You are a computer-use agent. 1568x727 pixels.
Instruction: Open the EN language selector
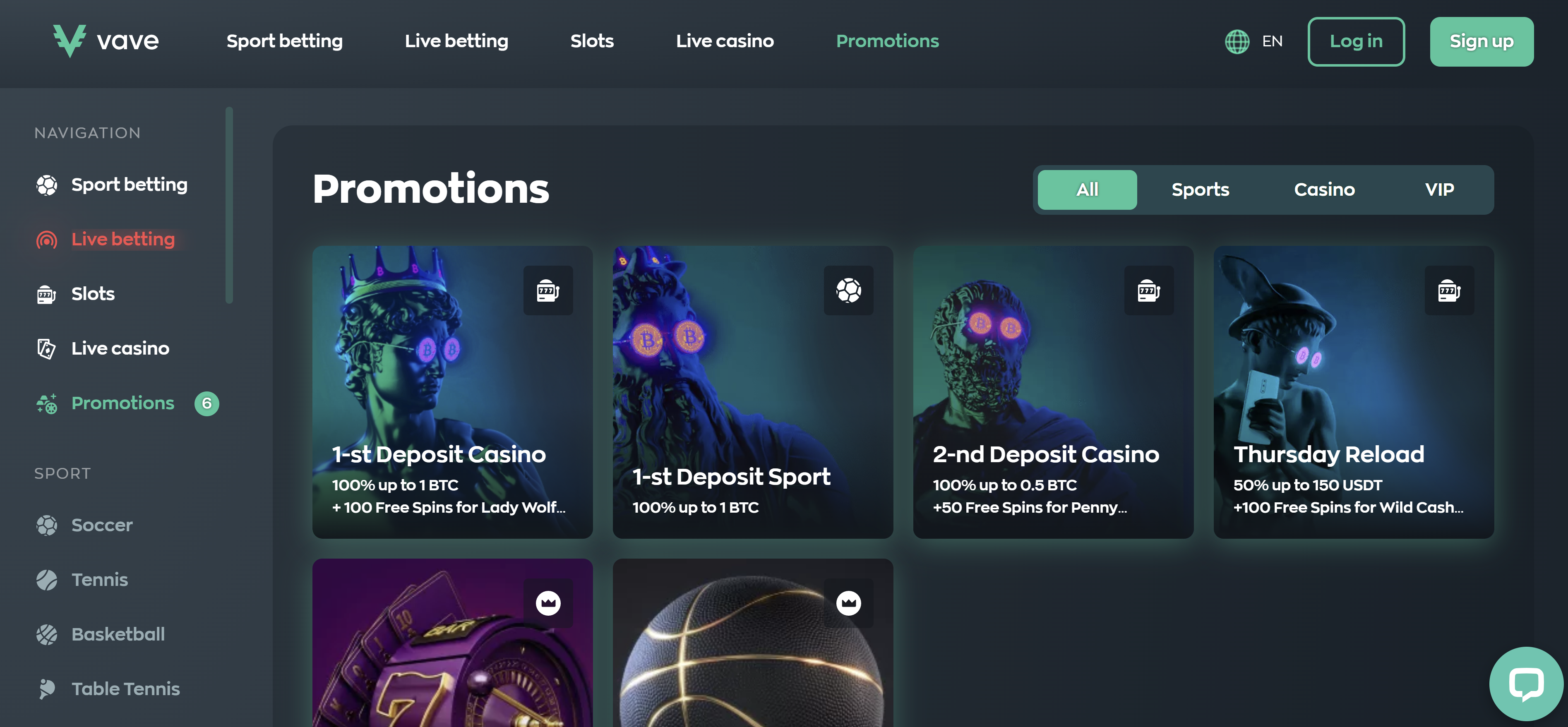[x=1272, y=41]
